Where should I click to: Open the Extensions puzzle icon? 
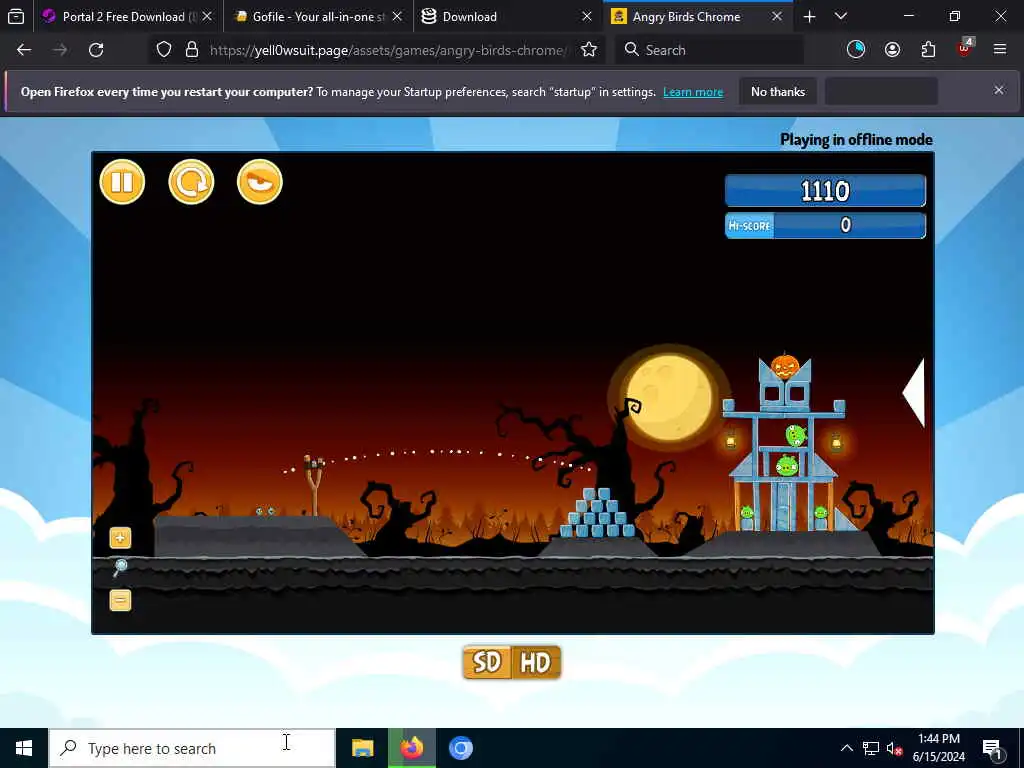929,50
